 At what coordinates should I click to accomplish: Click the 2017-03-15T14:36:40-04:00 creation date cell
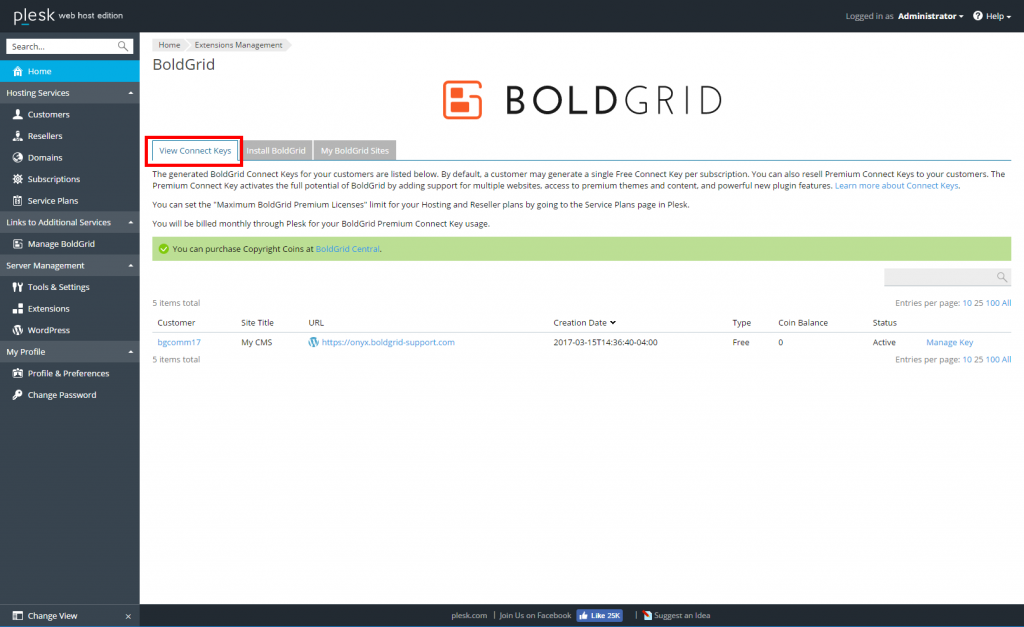click(605, 342)
